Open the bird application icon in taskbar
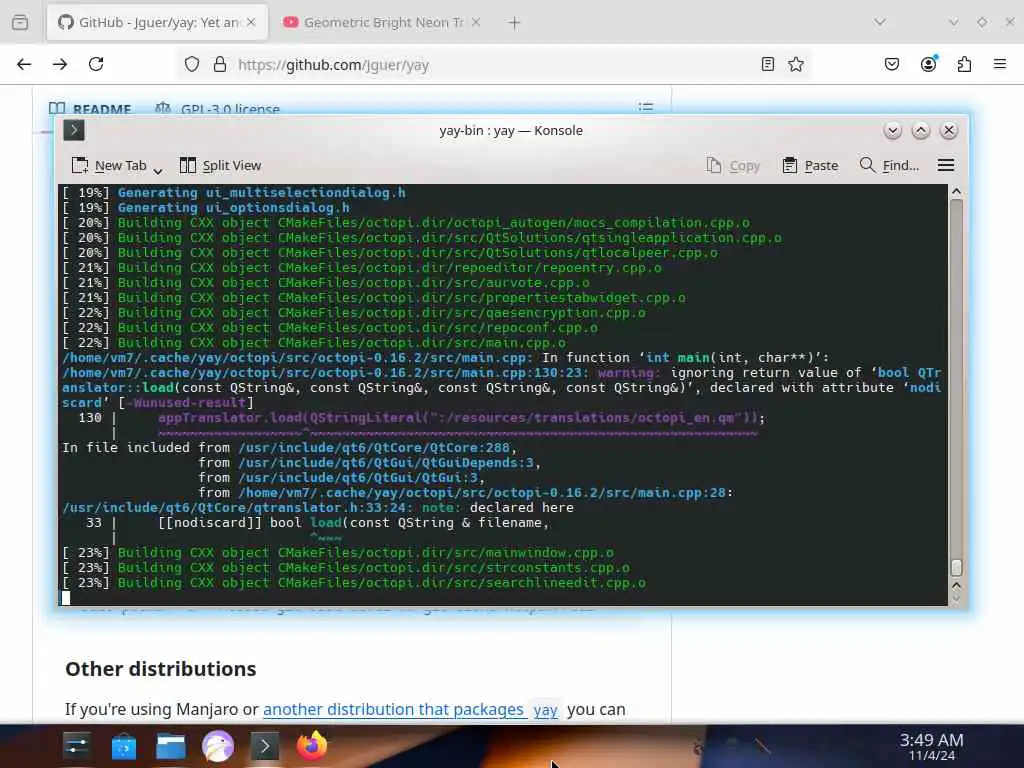 pos(218,746)
